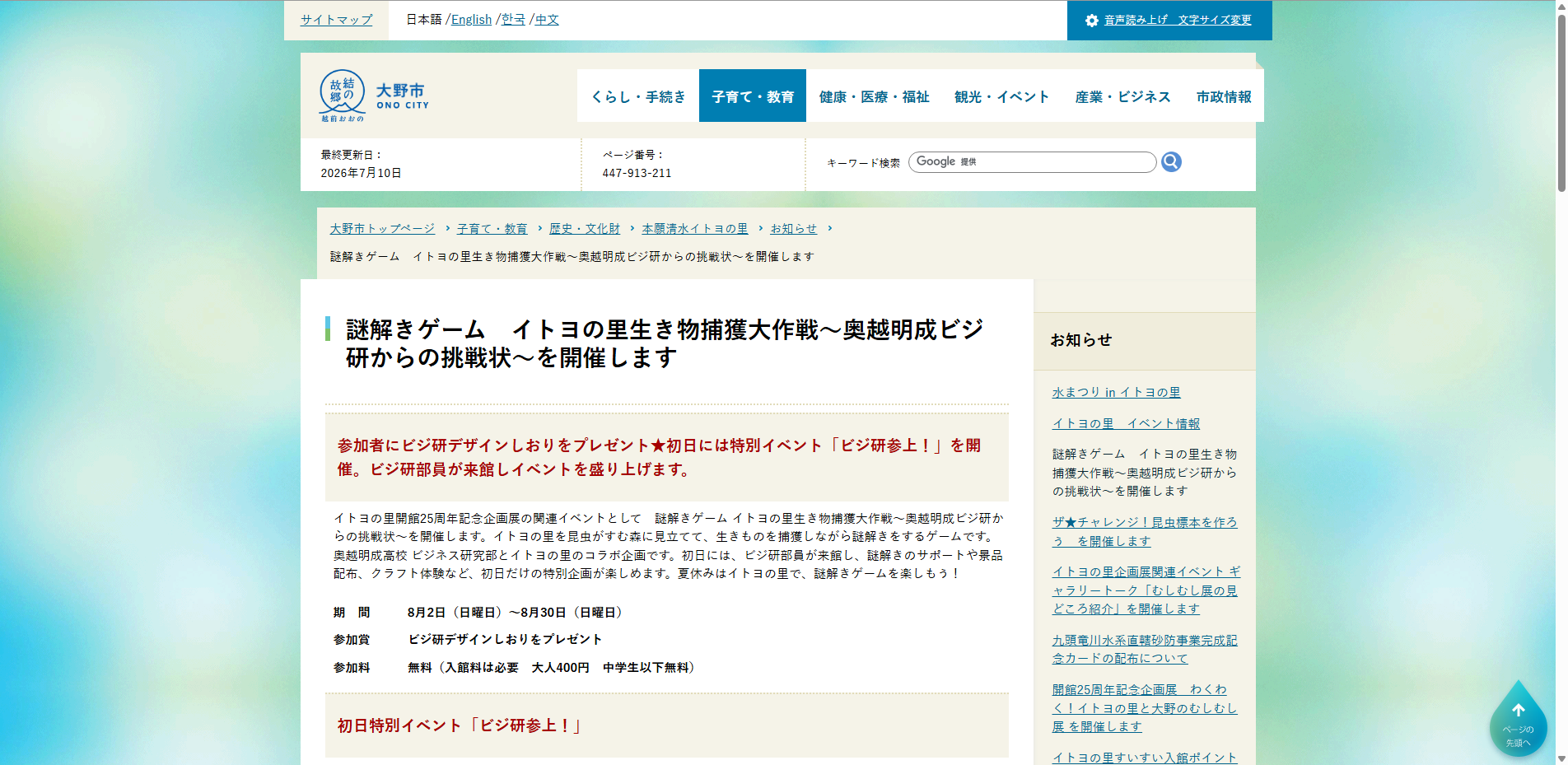Switch language to 中文
The width and height of the screenshot is (1568, 765).
547,20
